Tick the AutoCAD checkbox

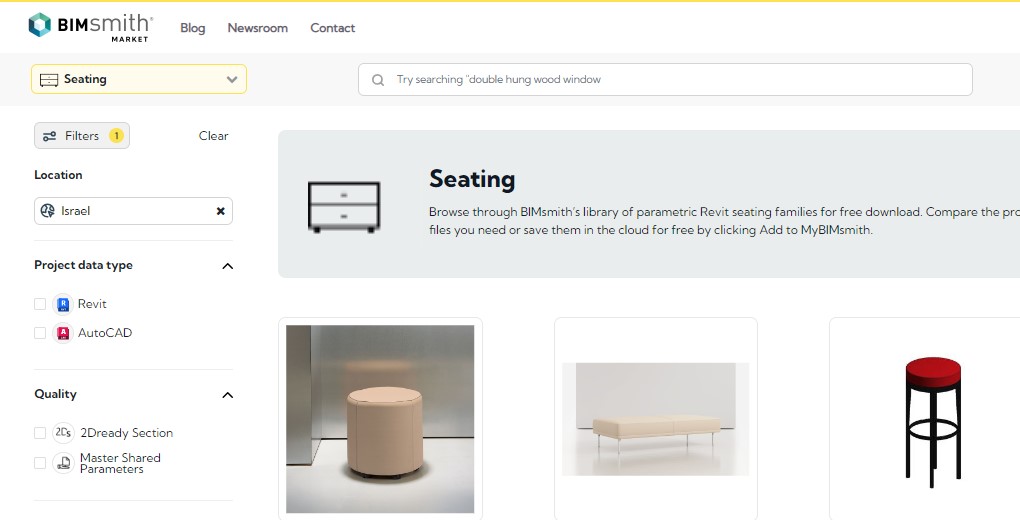[40, 333]
